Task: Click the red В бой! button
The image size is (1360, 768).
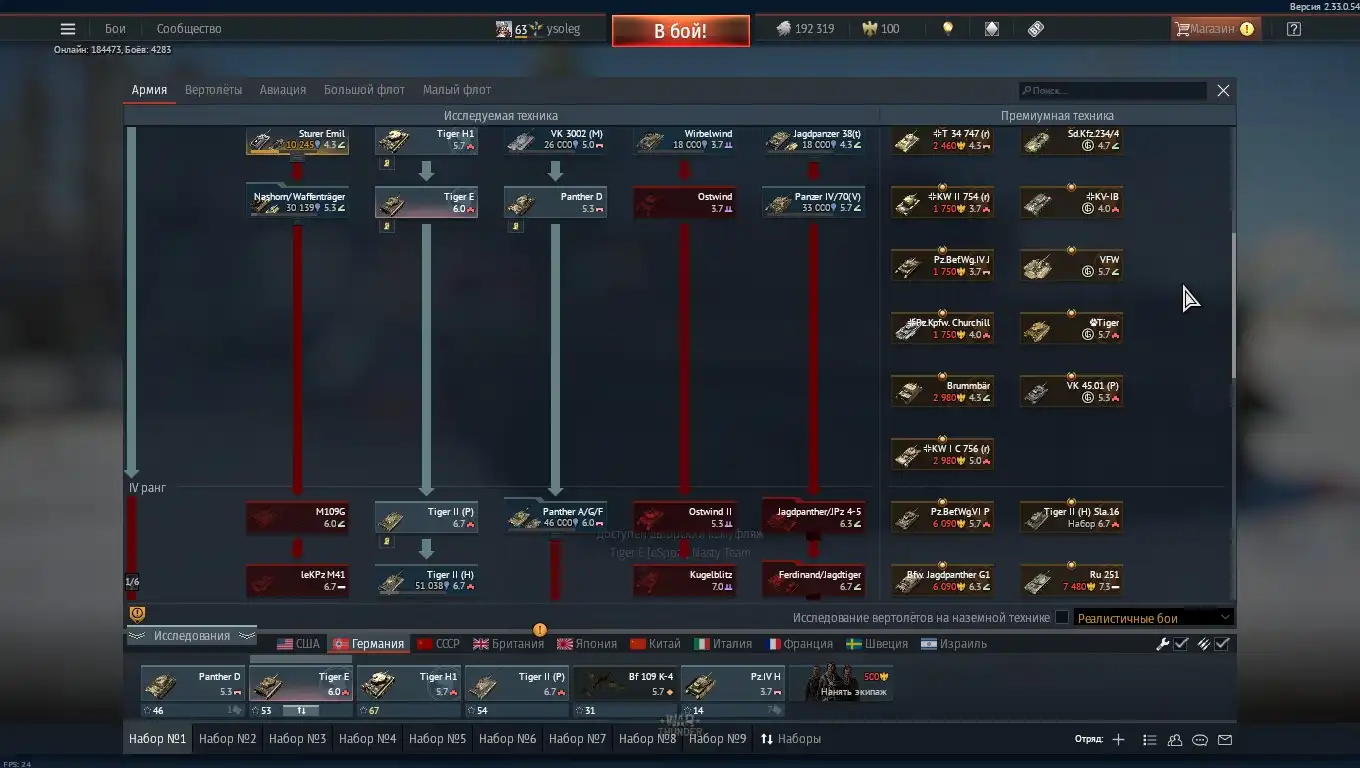Action: 681,31
